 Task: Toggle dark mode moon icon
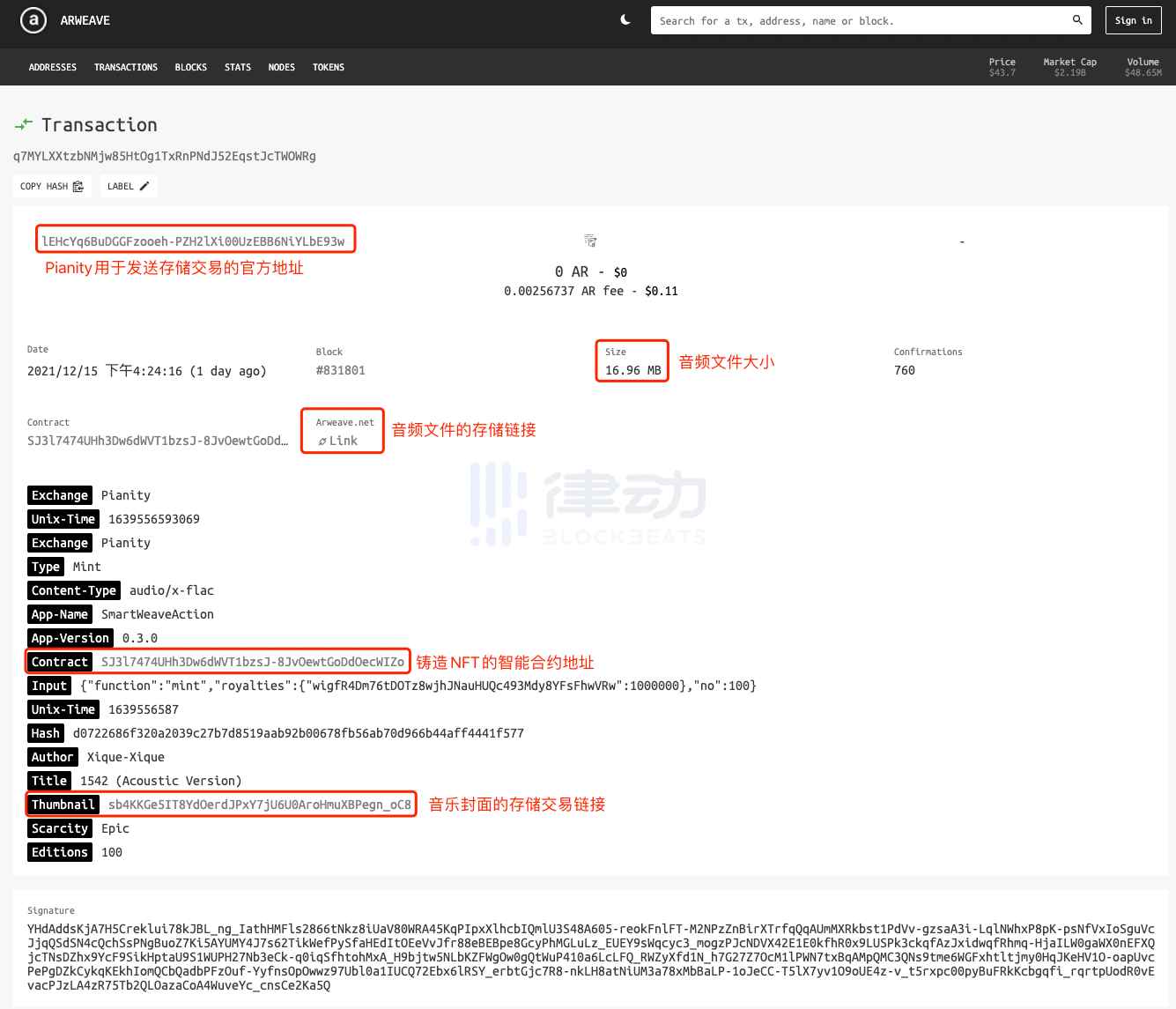(625, 20)
